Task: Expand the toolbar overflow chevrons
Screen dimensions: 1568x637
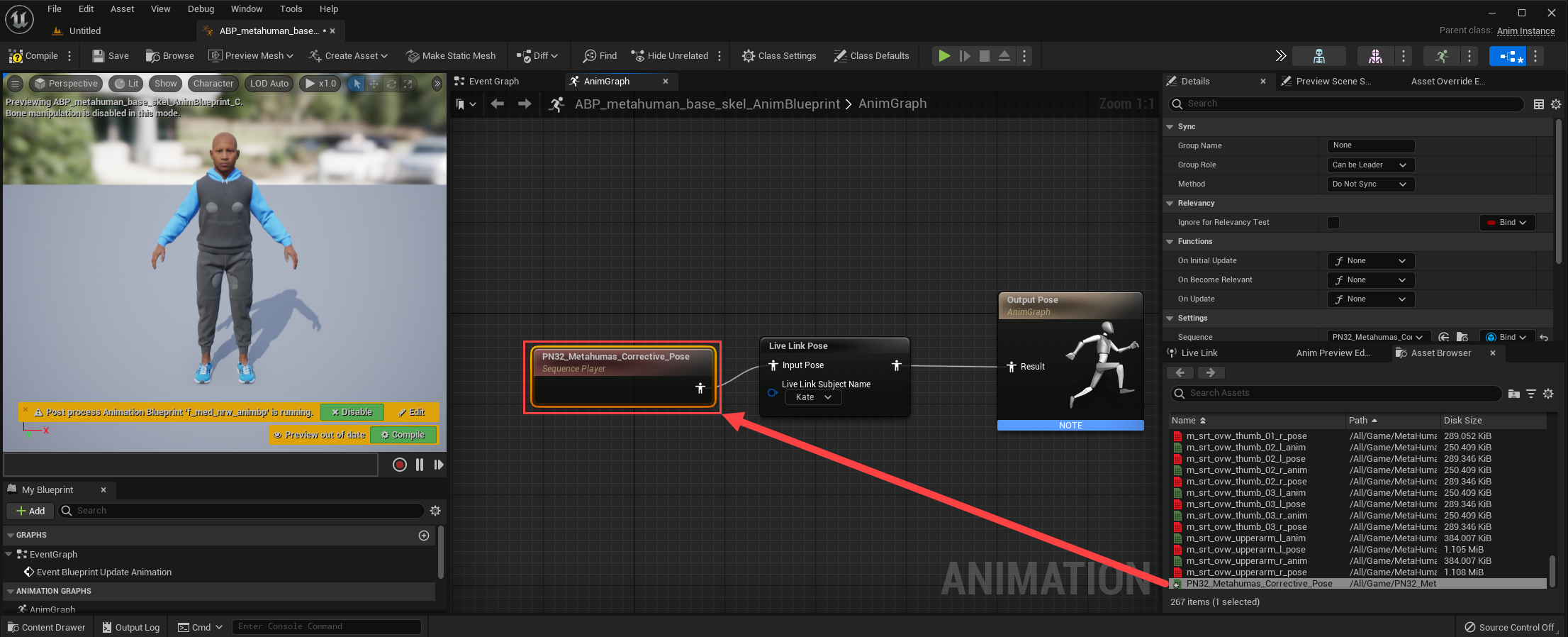Action: (x=1280, y=56)
